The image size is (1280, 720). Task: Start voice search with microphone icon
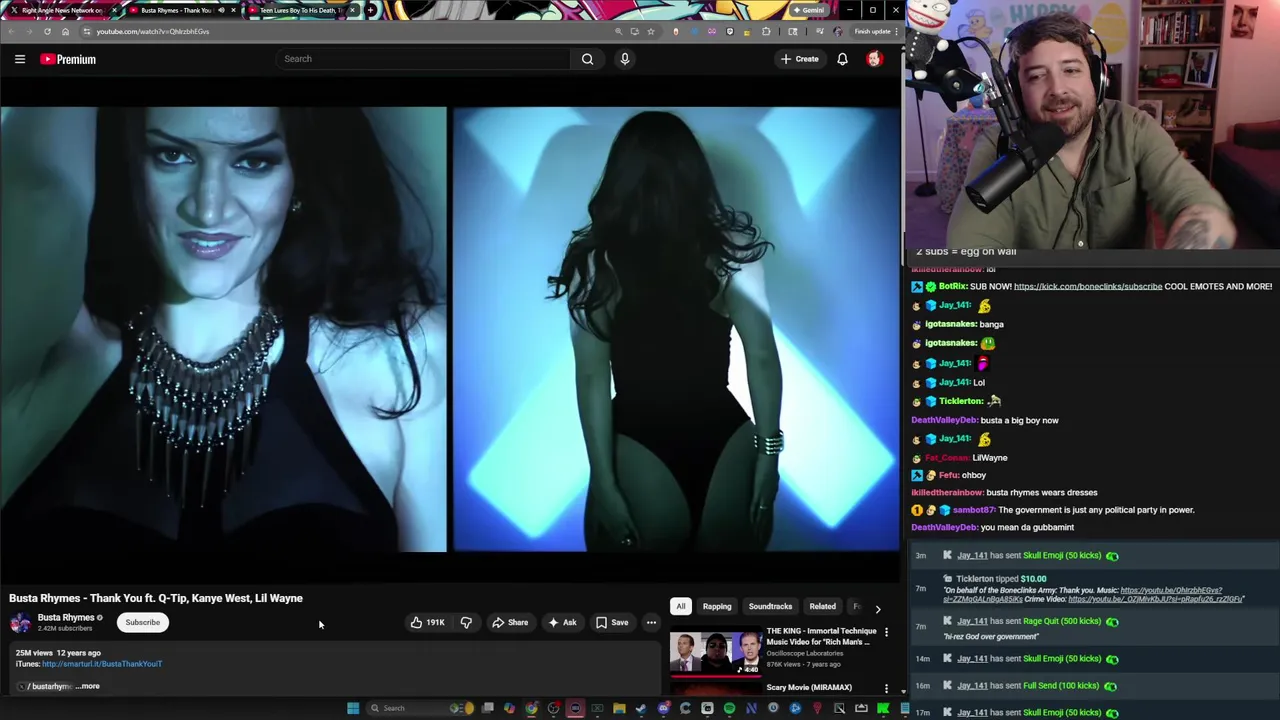(x=625, y=59)
